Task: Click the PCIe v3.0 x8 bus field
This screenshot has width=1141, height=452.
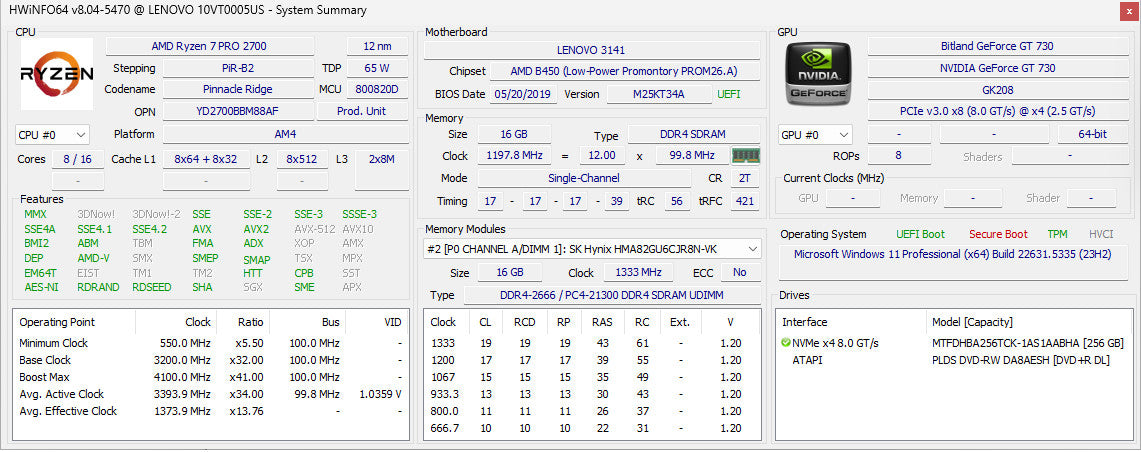Action: point(997,111)
